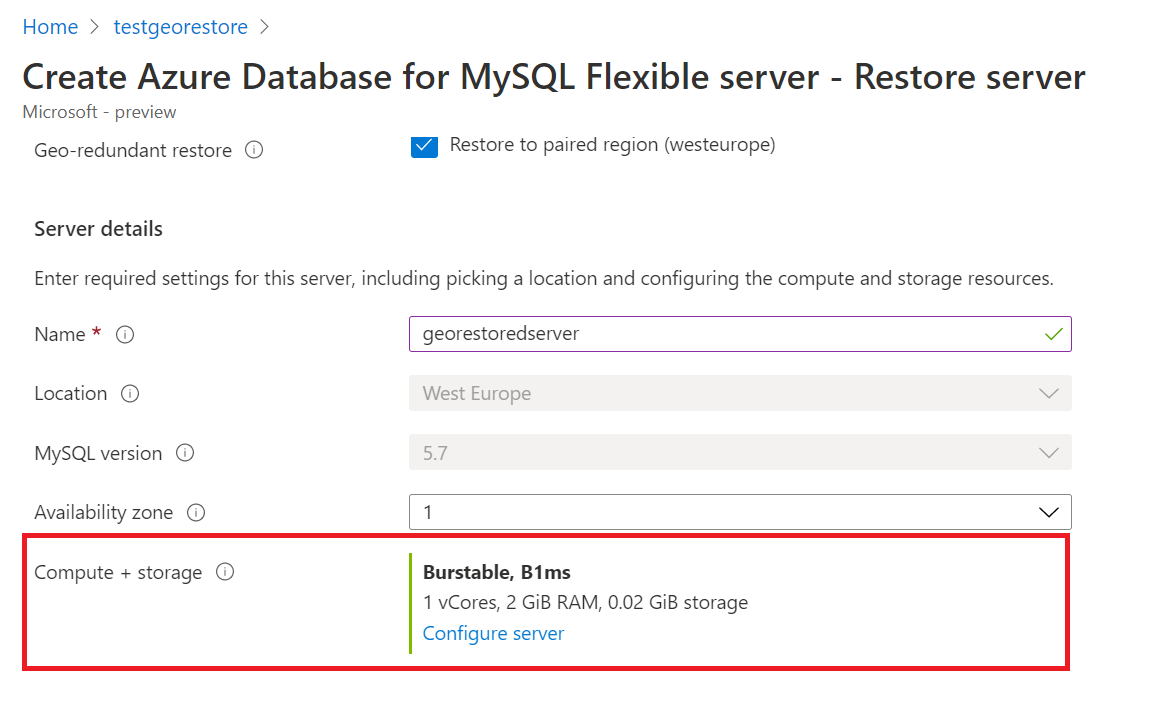
Task: Click info icon beside MySQL version
Action: [185, 453]
